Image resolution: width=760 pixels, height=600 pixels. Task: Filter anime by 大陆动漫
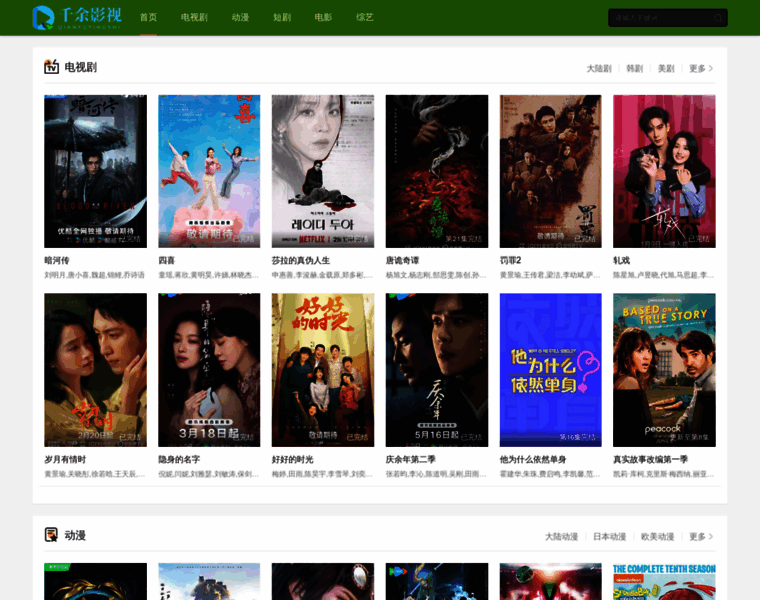click(562, 537)
